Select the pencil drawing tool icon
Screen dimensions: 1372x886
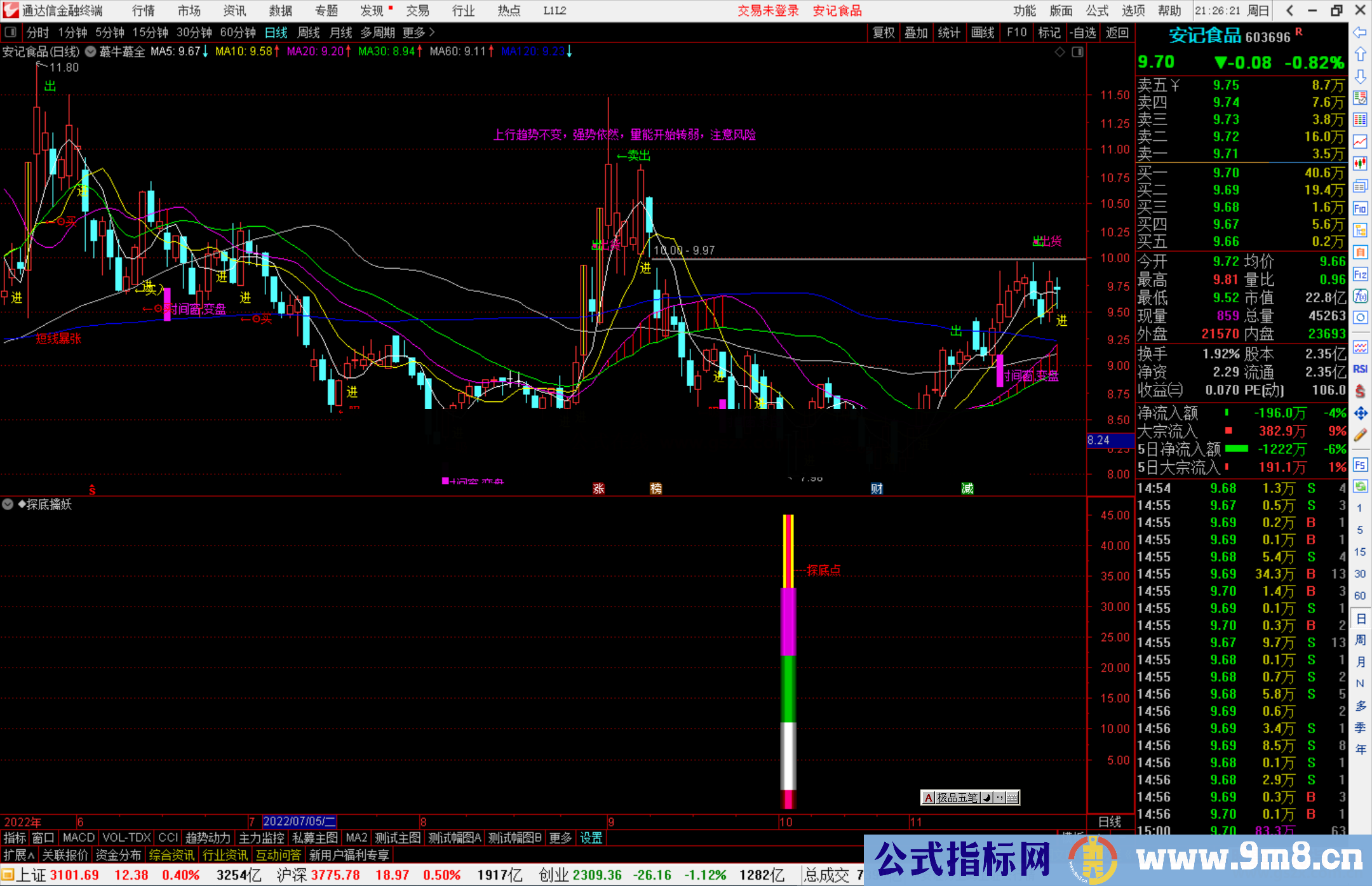point(1360,436)
